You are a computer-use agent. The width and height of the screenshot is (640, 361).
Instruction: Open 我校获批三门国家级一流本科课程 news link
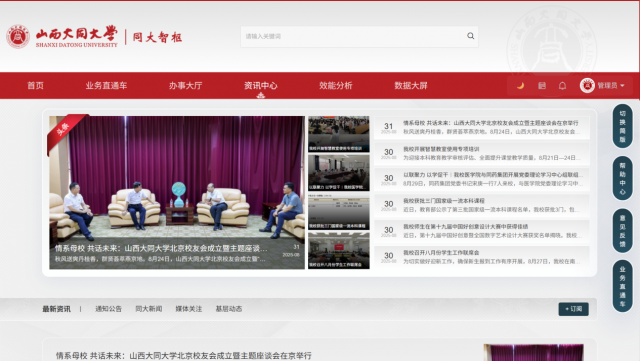[444, 201]
